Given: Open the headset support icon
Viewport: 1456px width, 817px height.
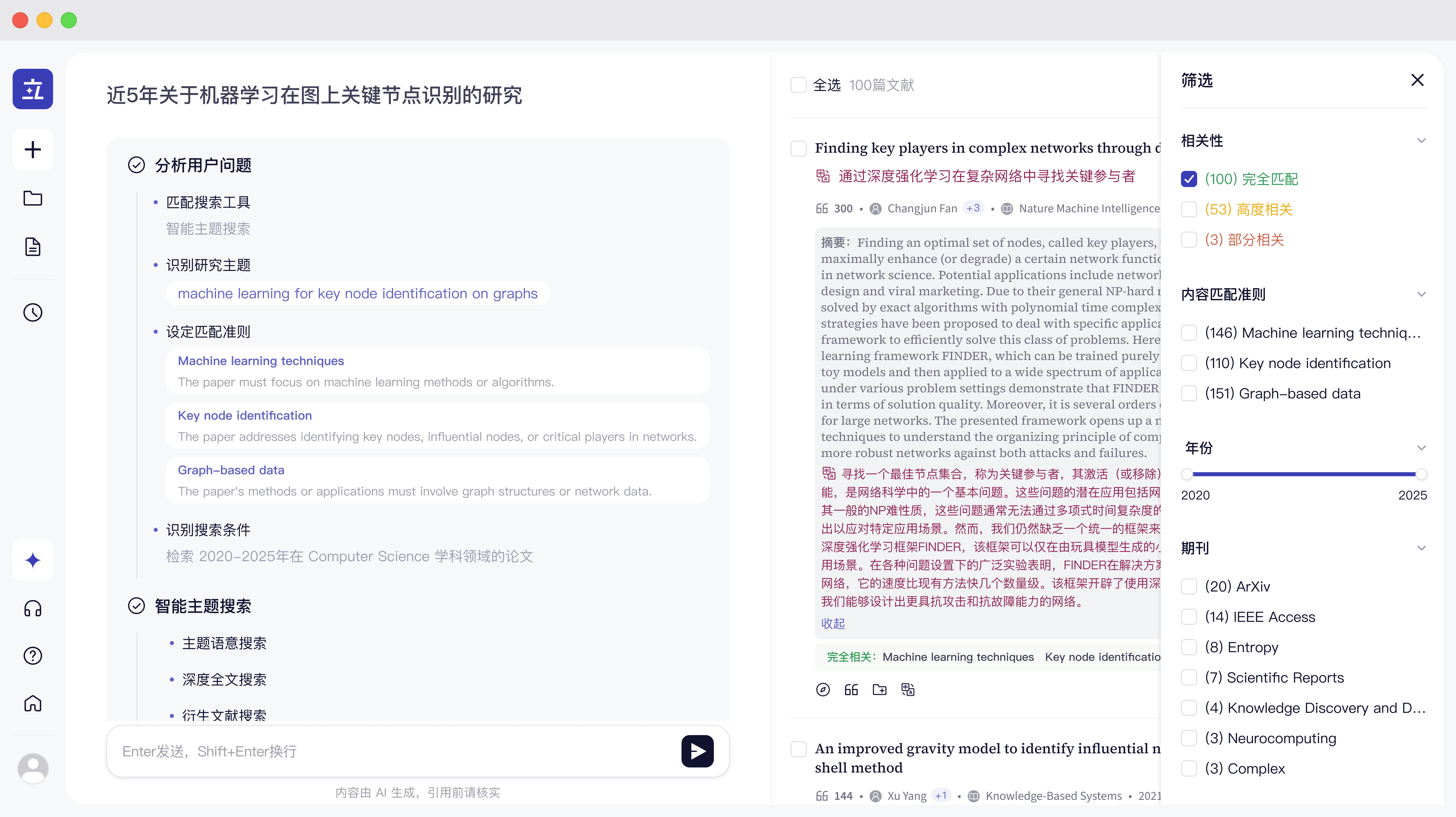Looking at the screenshot, I should (x=33, y=608).
